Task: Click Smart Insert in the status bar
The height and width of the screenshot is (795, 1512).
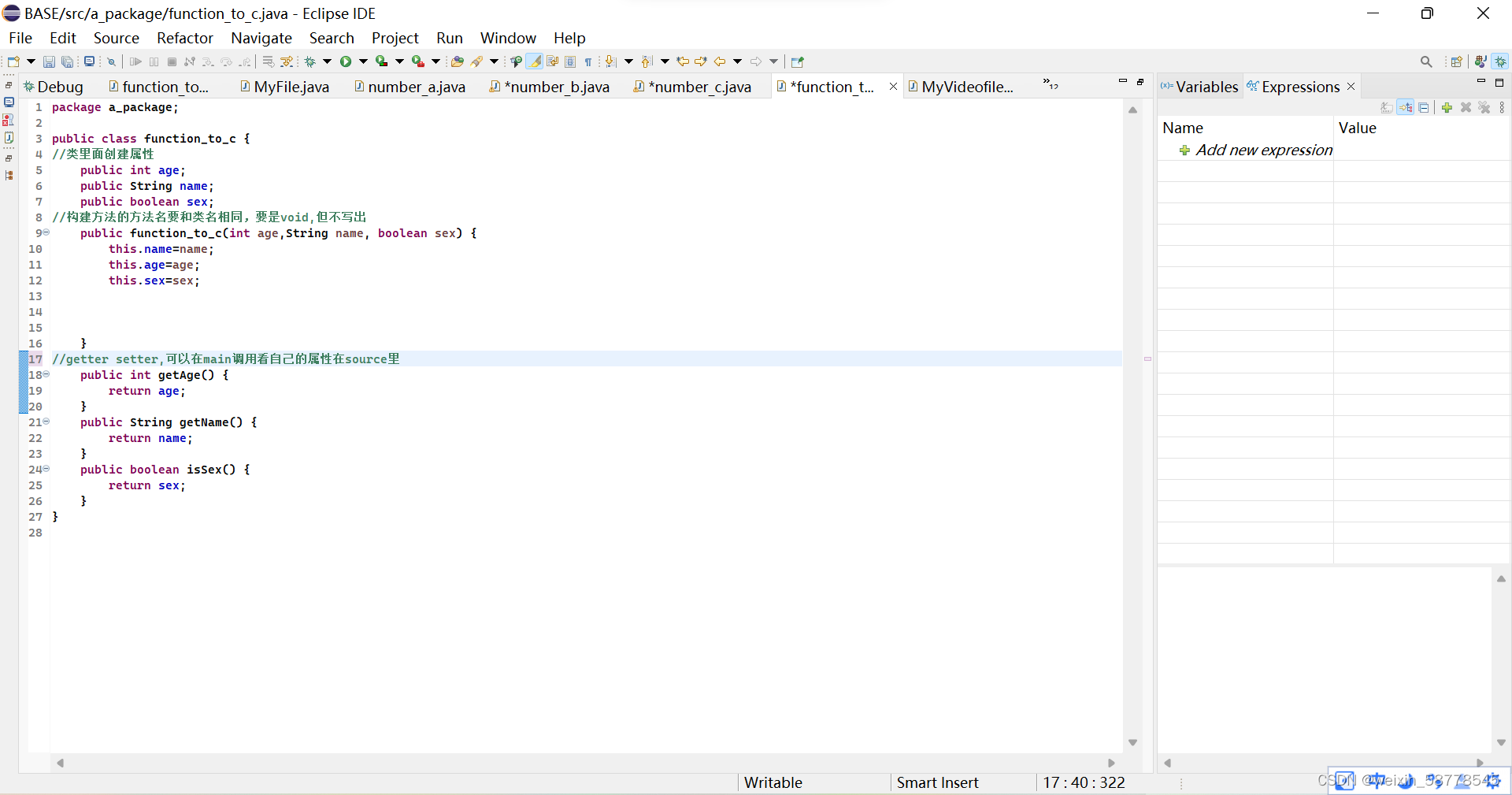Action: pos(936,782)
